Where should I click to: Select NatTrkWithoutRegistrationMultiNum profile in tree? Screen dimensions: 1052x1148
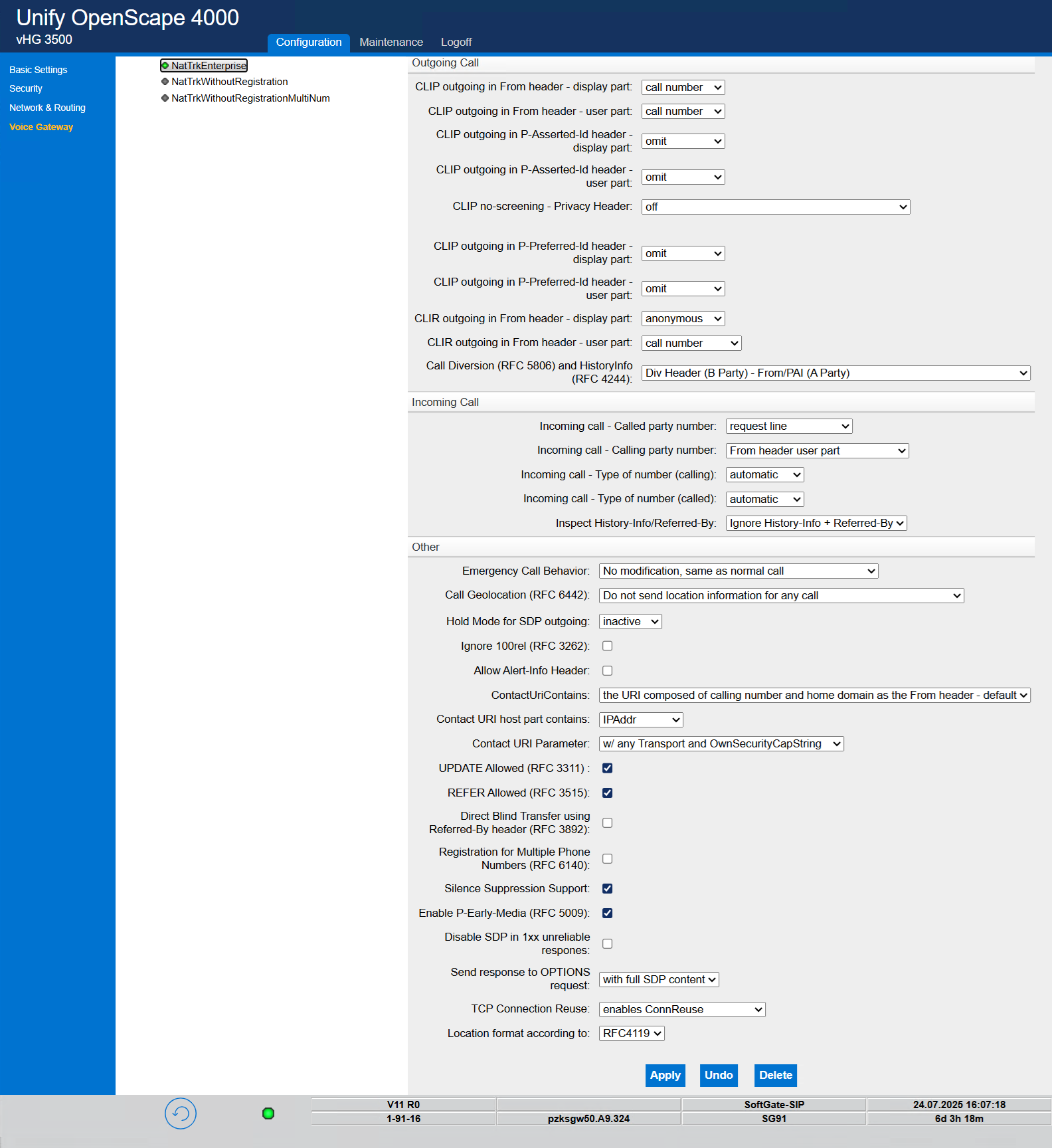pos(250,98)
